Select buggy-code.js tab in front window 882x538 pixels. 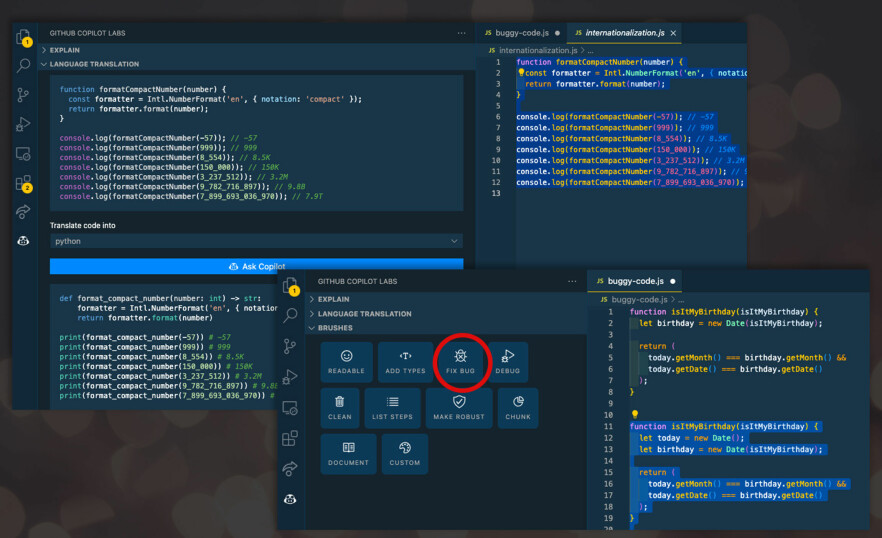pos(636,281)
